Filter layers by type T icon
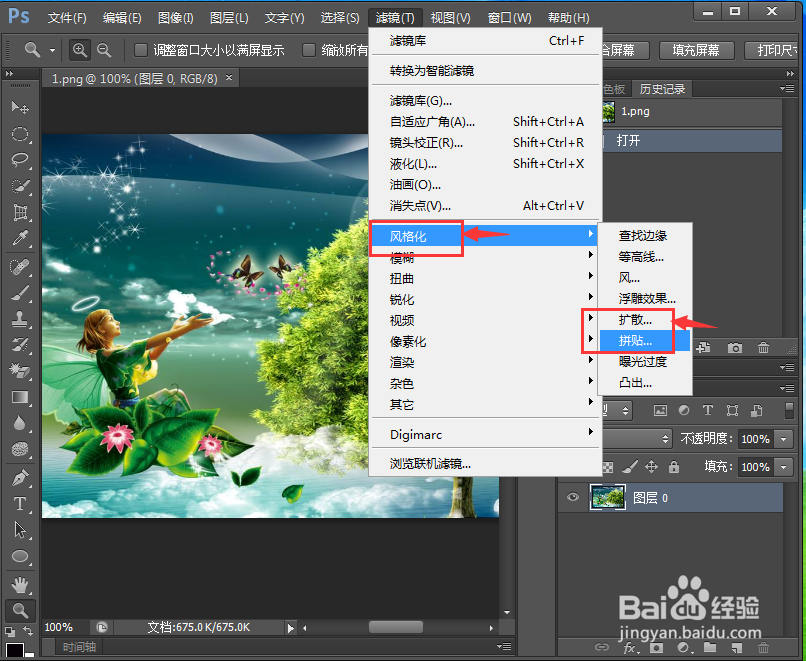This screenshot has width=806, height=661. (x=708, y=410)
